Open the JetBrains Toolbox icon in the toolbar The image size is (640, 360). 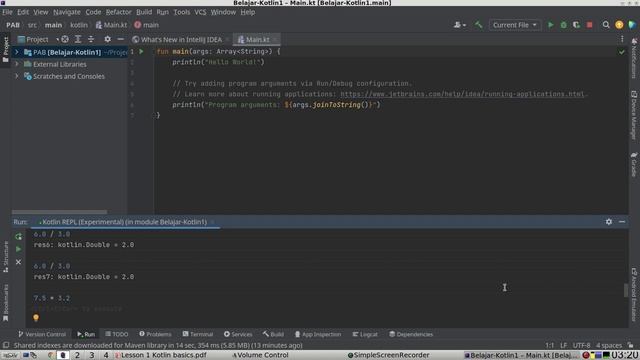coord(632,25)
